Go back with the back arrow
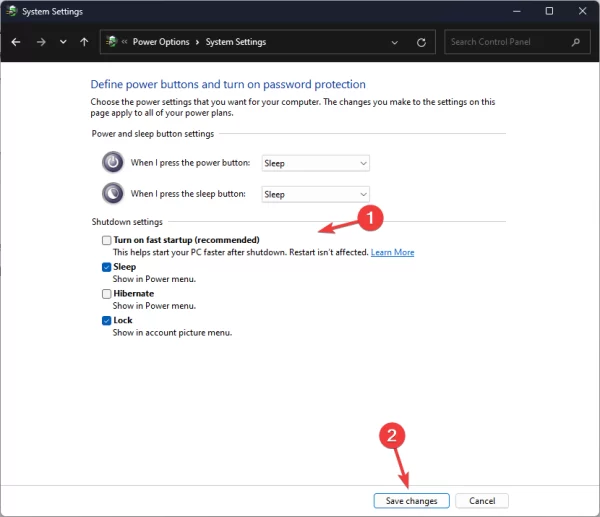Image resolution: width=600 pixels, height=517 pixels. click(x=16, y=42)
